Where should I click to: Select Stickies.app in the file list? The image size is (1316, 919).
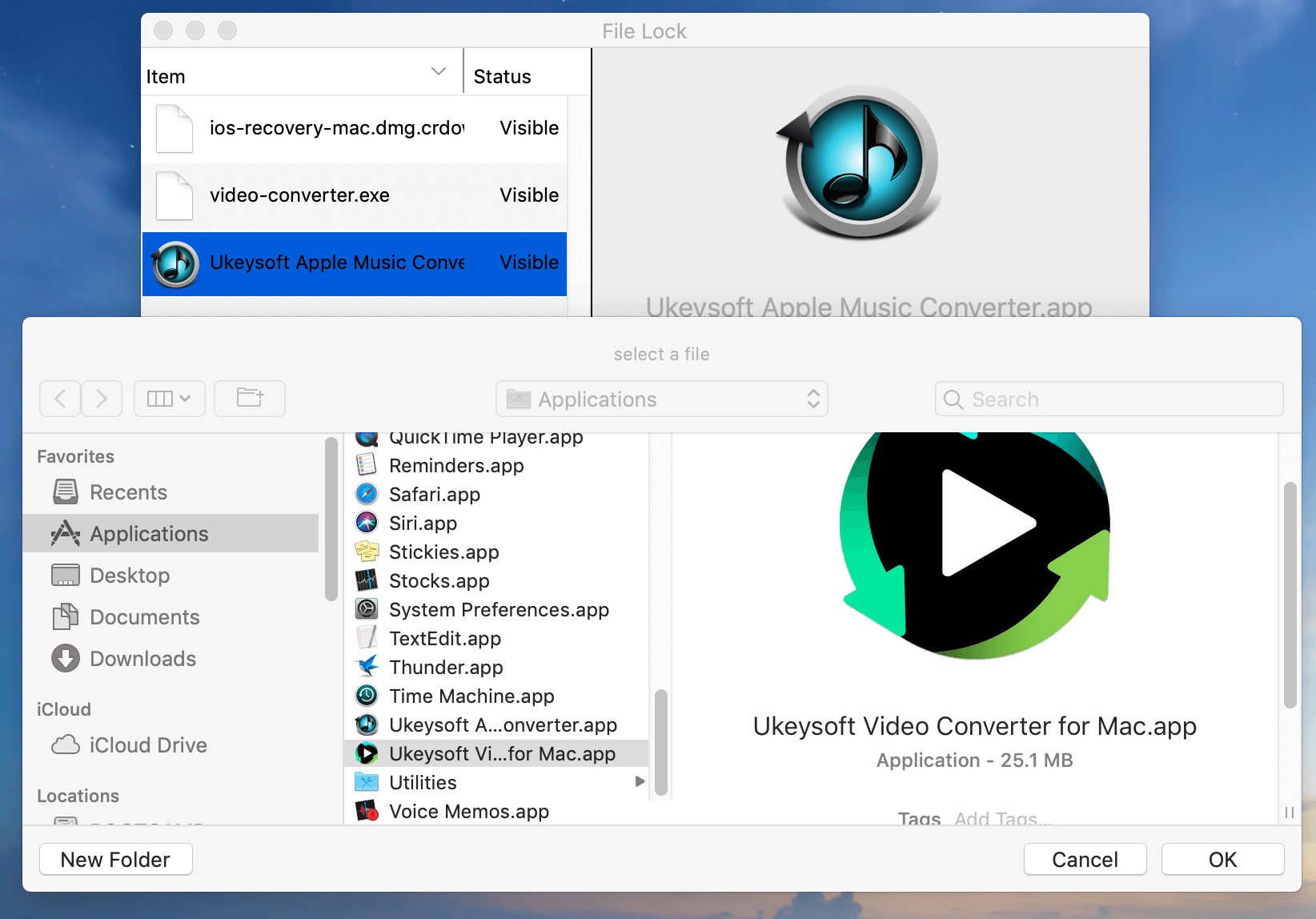[x=496, y=552]
